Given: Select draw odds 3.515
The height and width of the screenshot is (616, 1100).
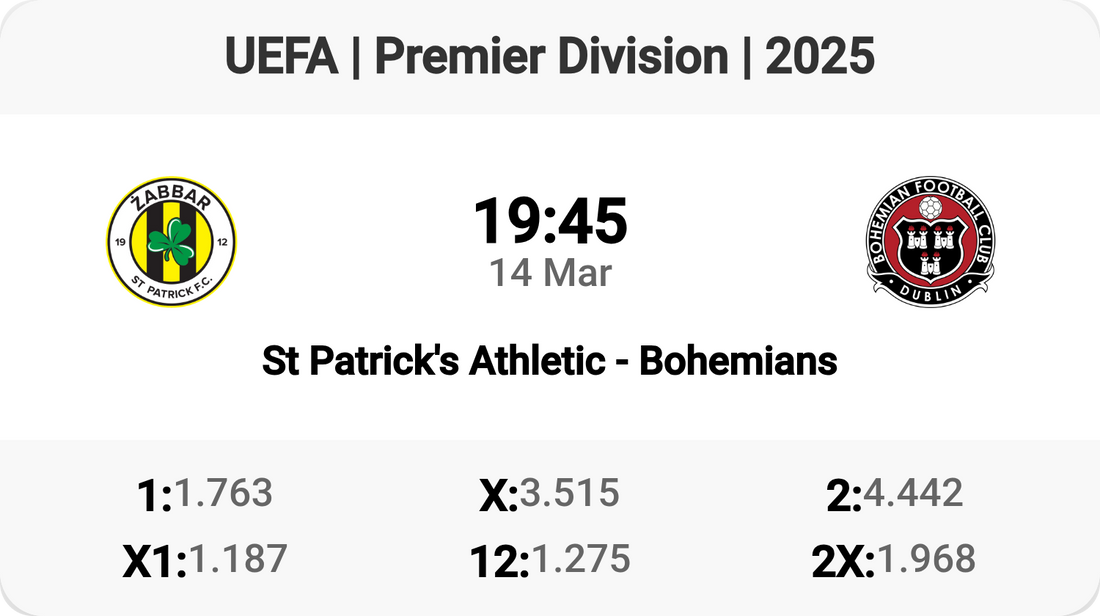Looking at the screenshot, I should tap(569, 493).
